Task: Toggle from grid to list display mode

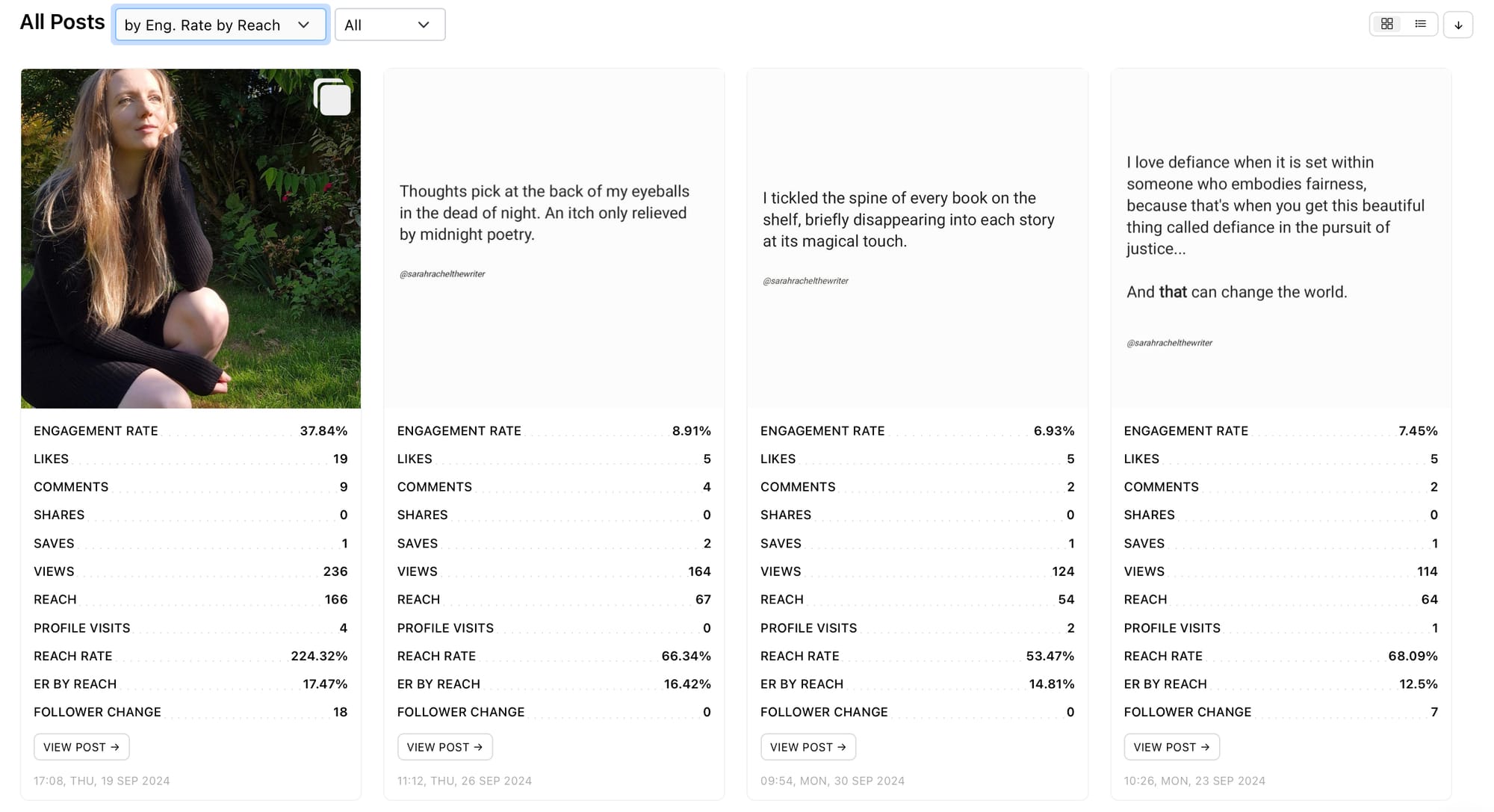Action: [x=1420, y=23]
